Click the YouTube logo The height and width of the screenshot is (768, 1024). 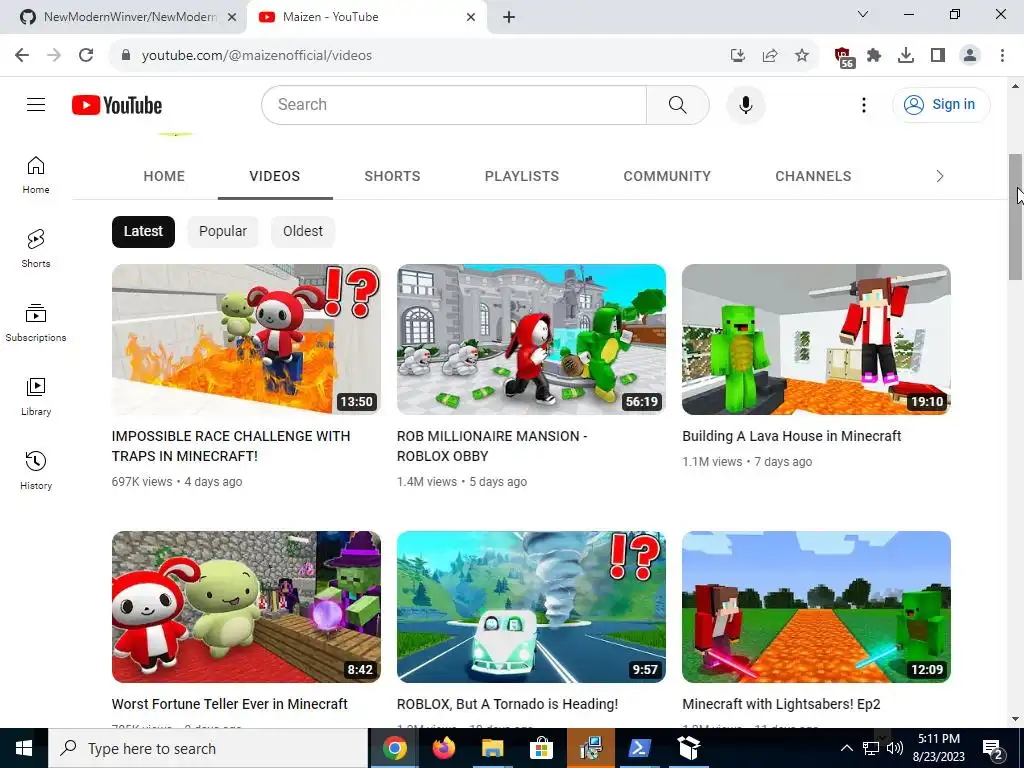pos(117,105)
